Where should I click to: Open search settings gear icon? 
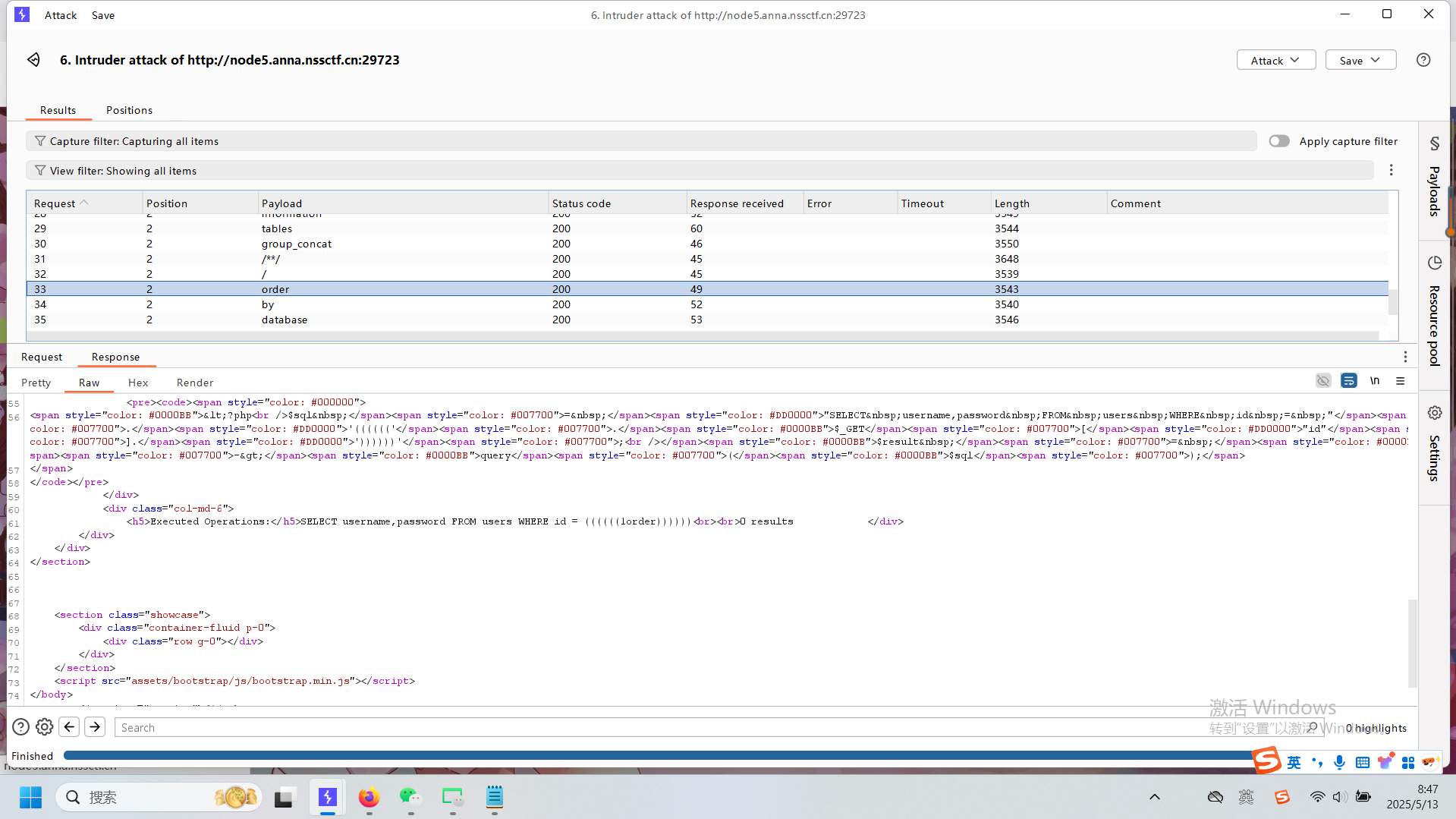(45, 727)
